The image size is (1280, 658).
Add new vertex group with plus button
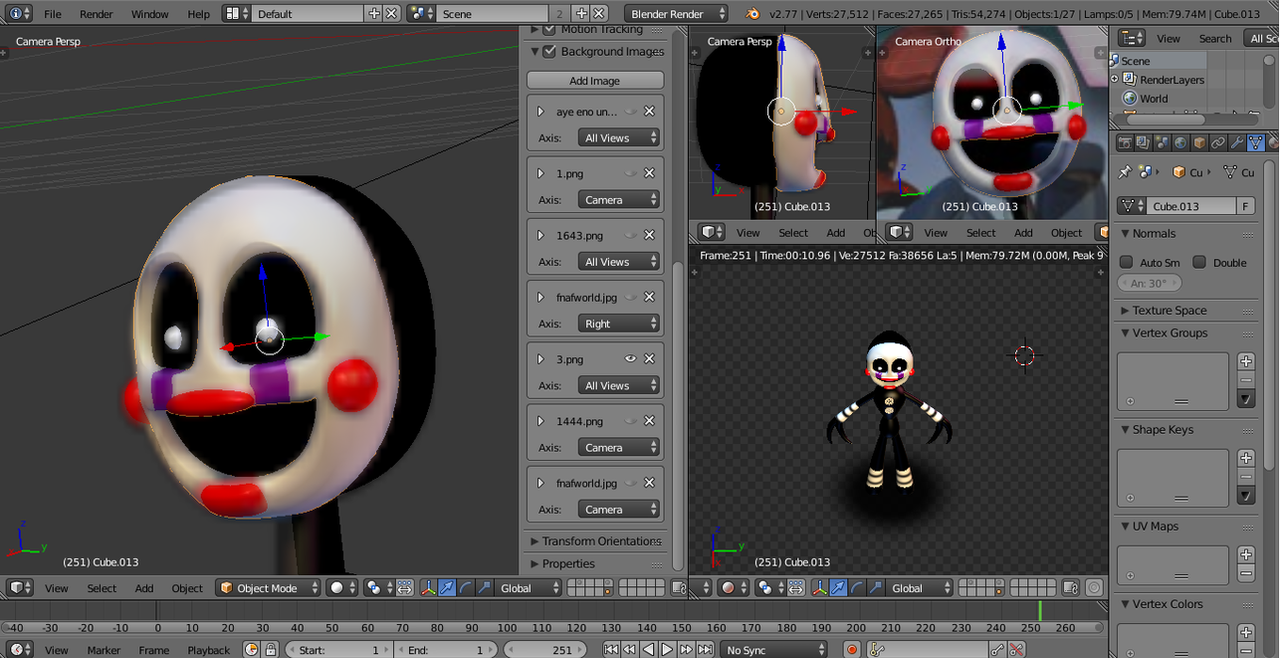1246,361
